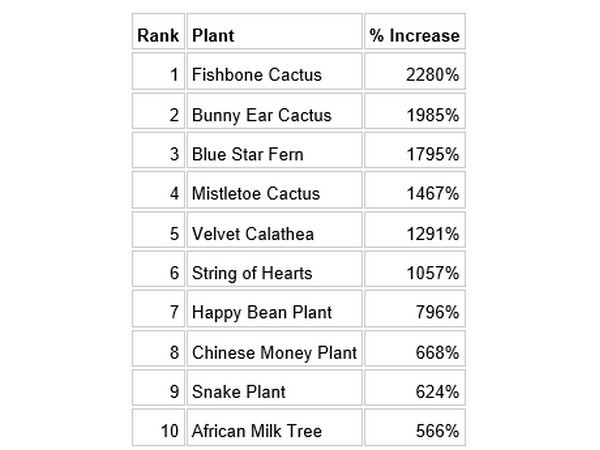The image size is (600, 450).
Task: Select the 566% increase cell
Action: 414,432
